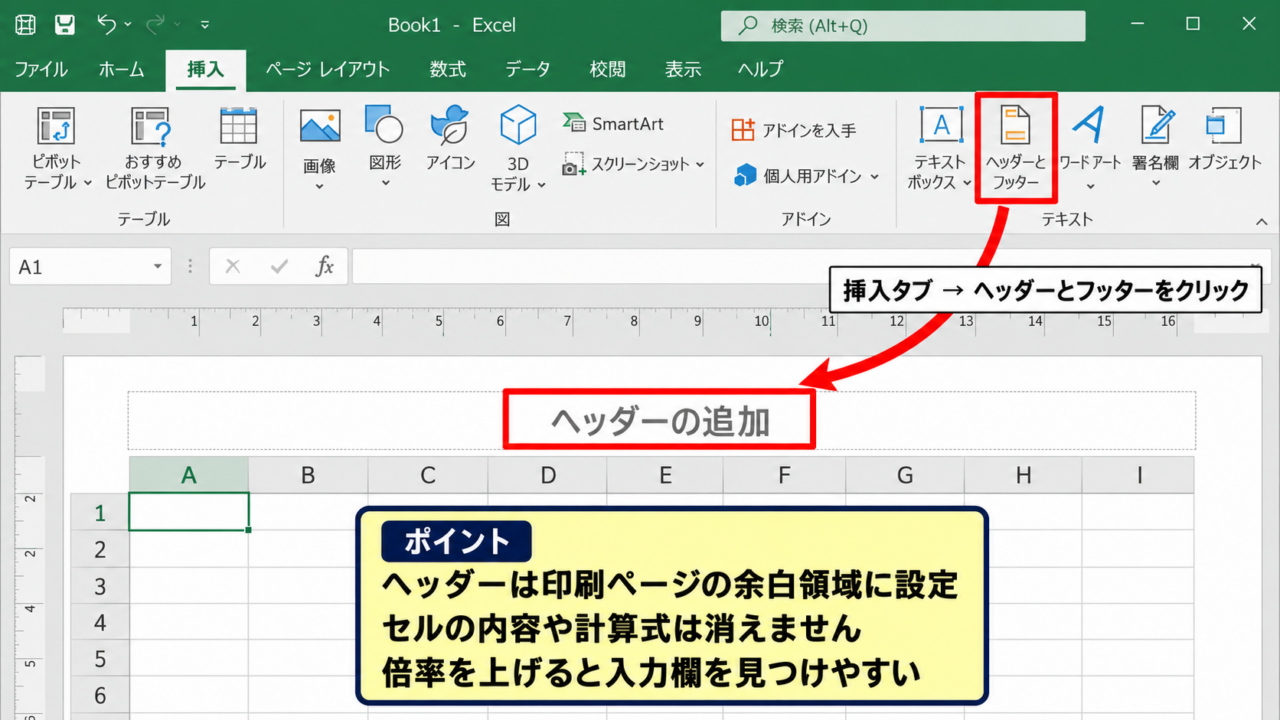Open the ヘルプ tab
Viewport: 1280px width, 720px height.
point(761,69)
